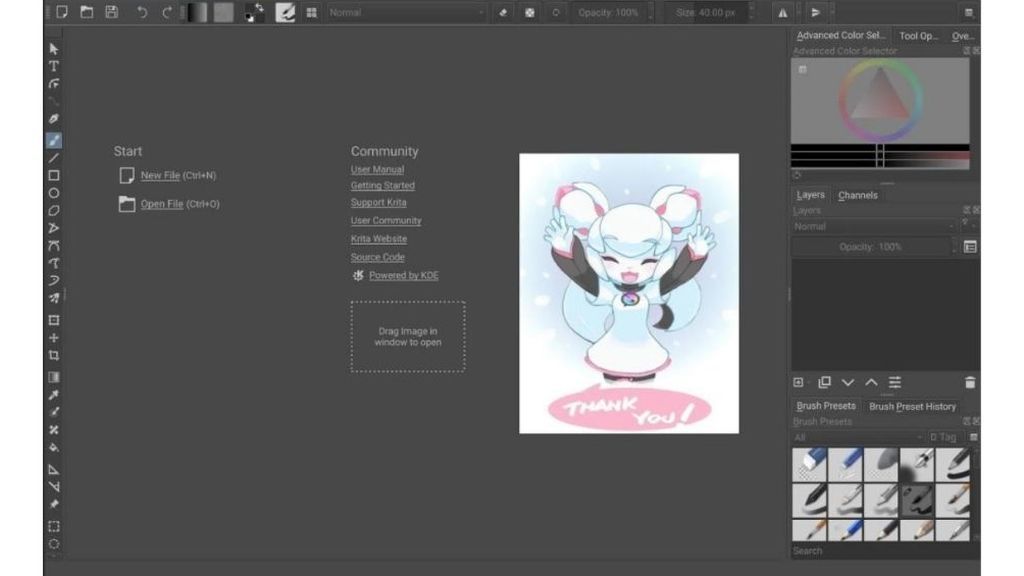Toggle preserve alpha
1024x576 pixels.
[530, 12]
